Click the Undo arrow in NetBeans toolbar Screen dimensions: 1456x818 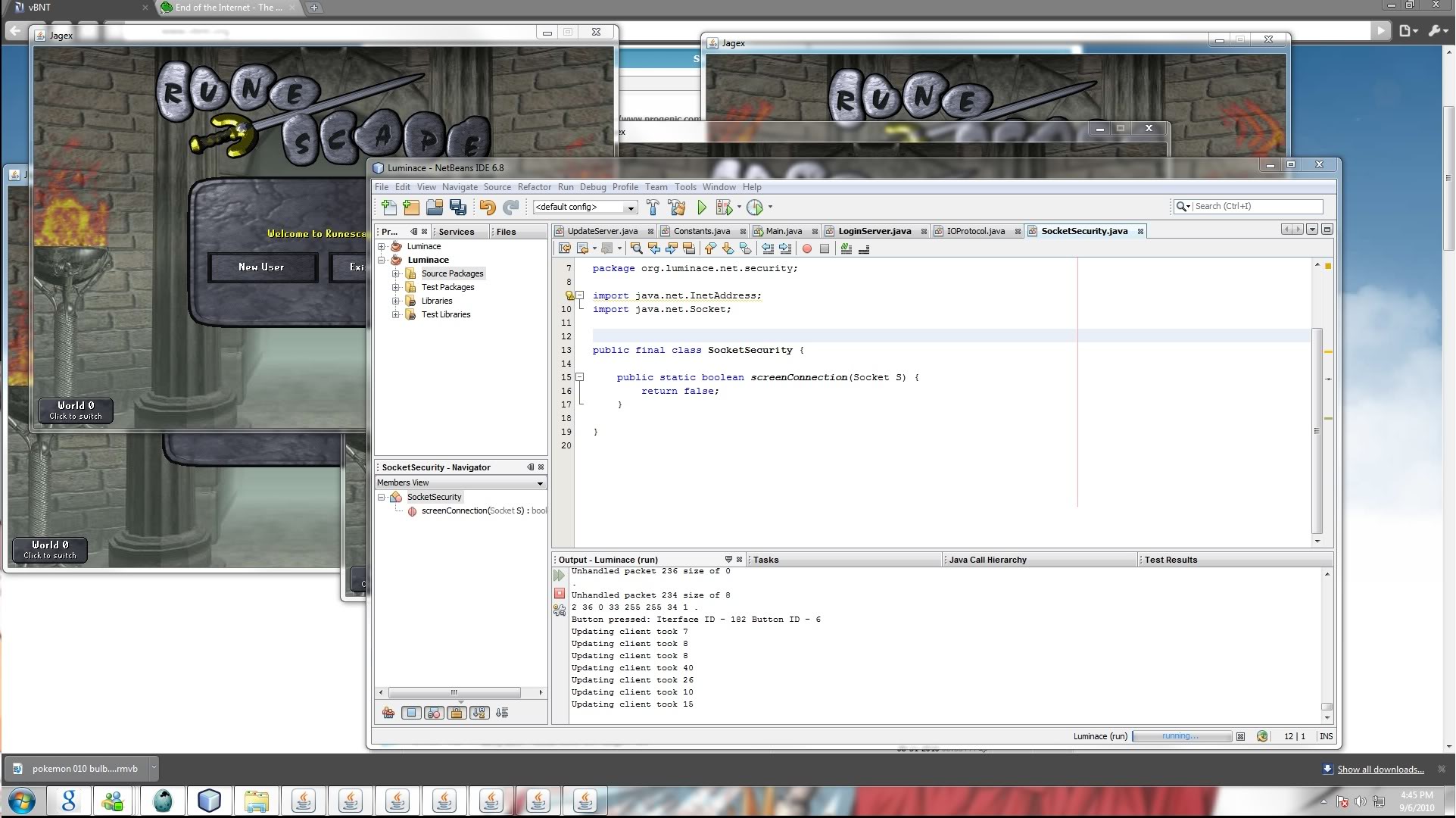(488, 207)
